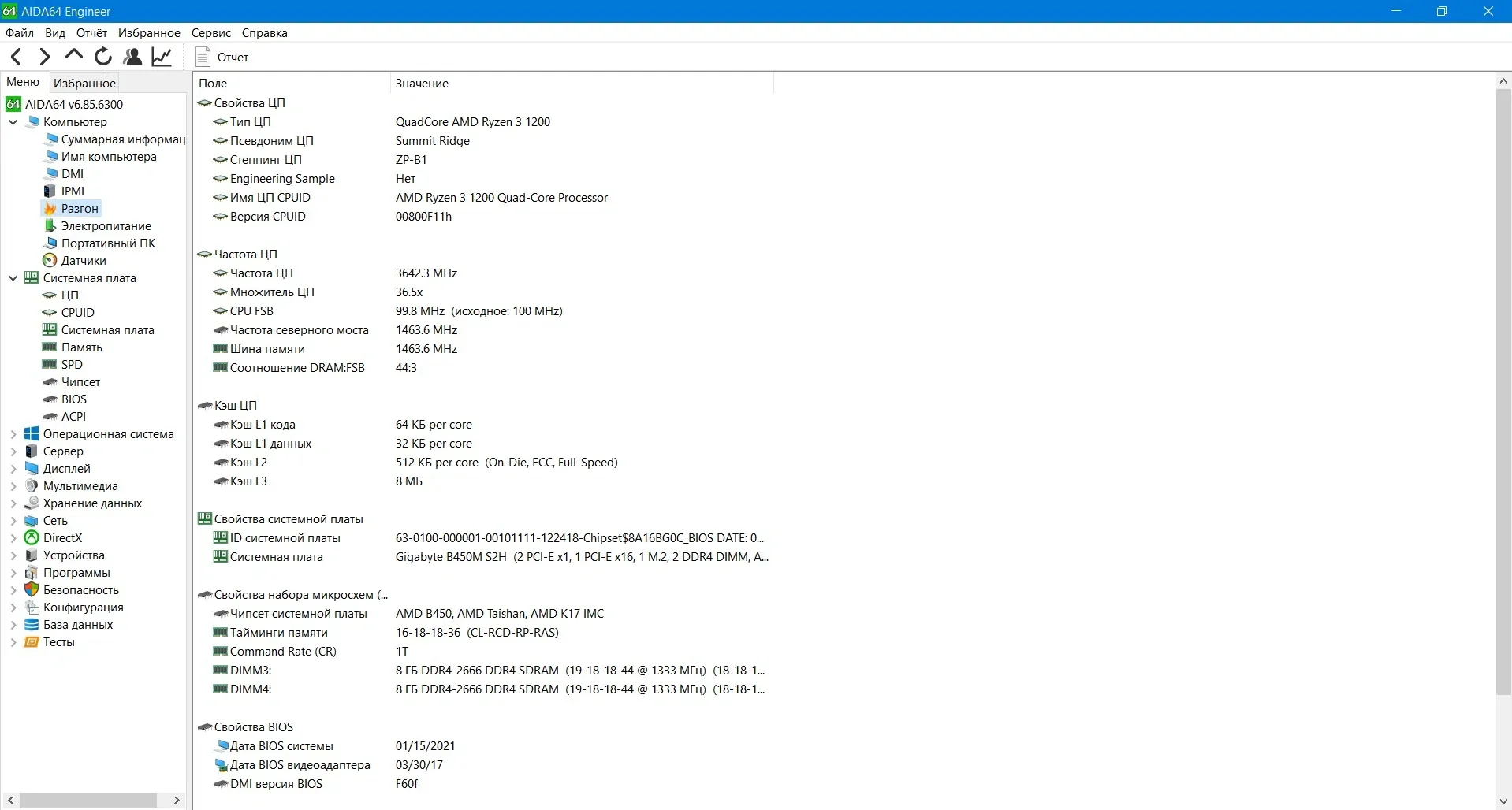Click the Windows logo icon for Операционная система
The height and width of the screenshot is (810, 1512).
[32, 434]
